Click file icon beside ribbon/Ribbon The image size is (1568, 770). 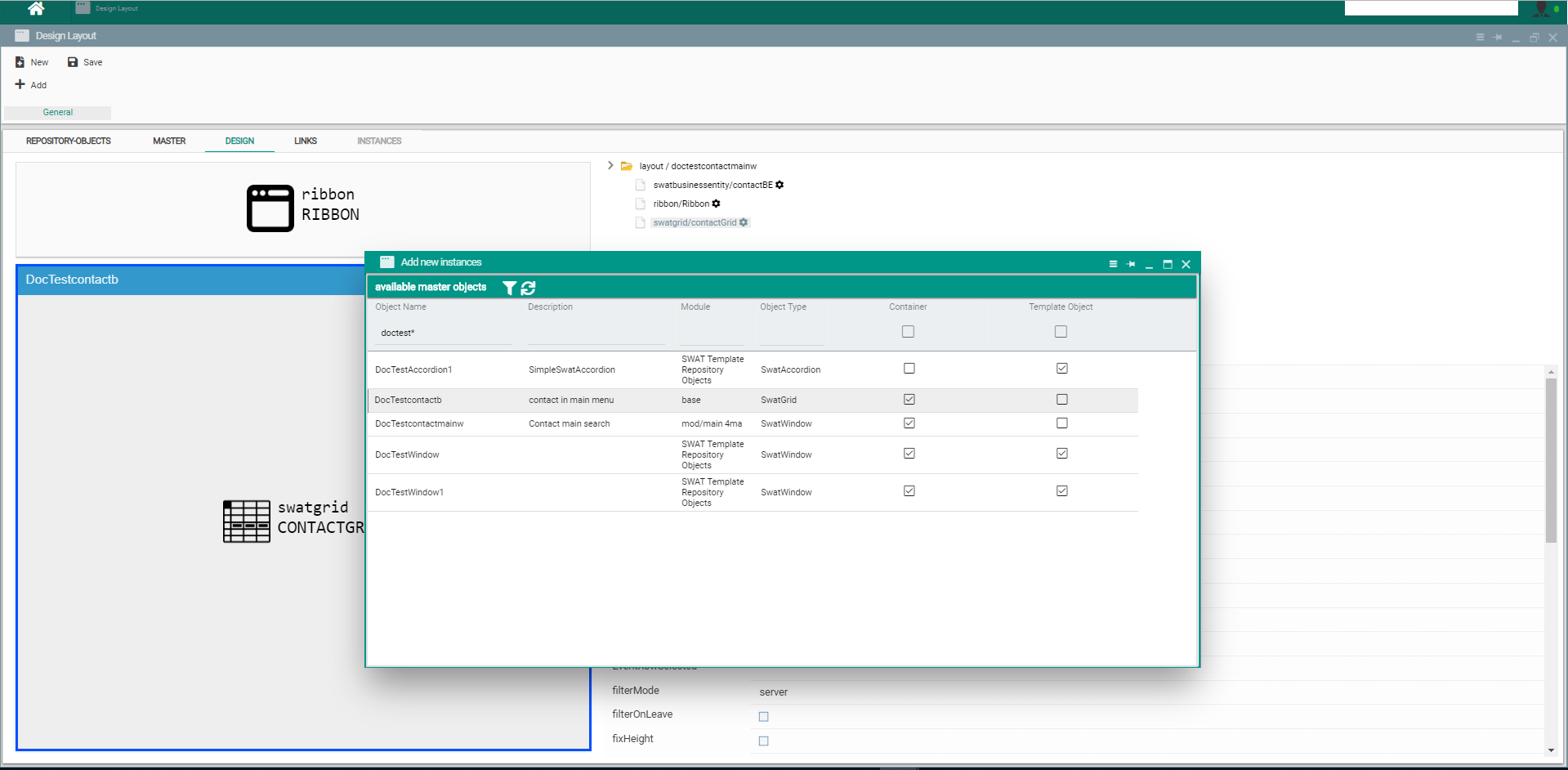[x=641, y=204]
